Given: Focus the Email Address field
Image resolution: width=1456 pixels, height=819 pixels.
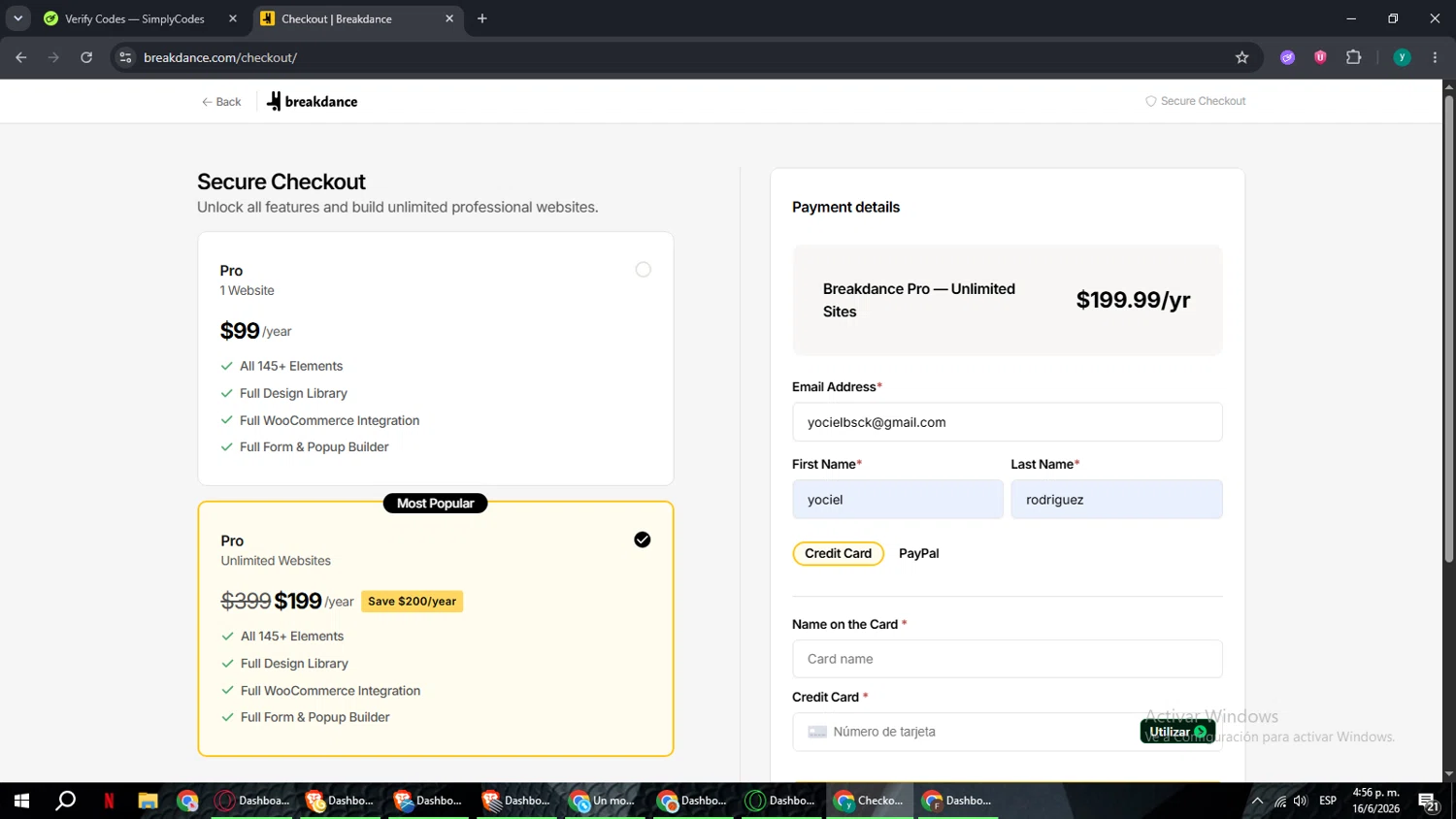Looking at the screenshot, I should pyautogui.click(x=1007, y=422).
